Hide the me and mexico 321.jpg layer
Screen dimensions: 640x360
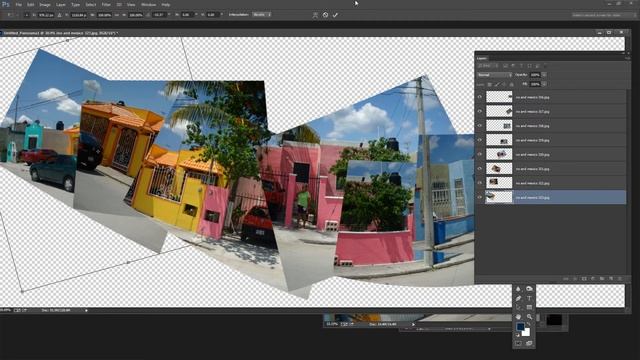tap(480, 169)
